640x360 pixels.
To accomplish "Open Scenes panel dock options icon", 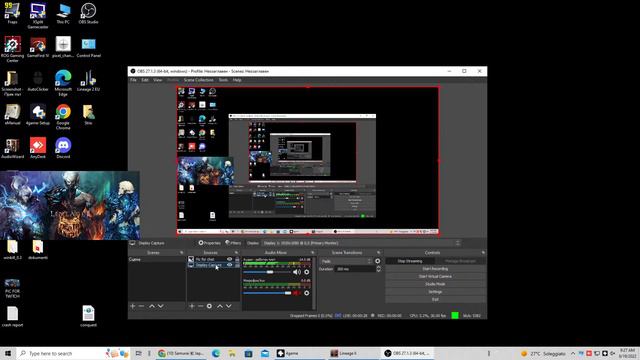I will pos(182,253).
